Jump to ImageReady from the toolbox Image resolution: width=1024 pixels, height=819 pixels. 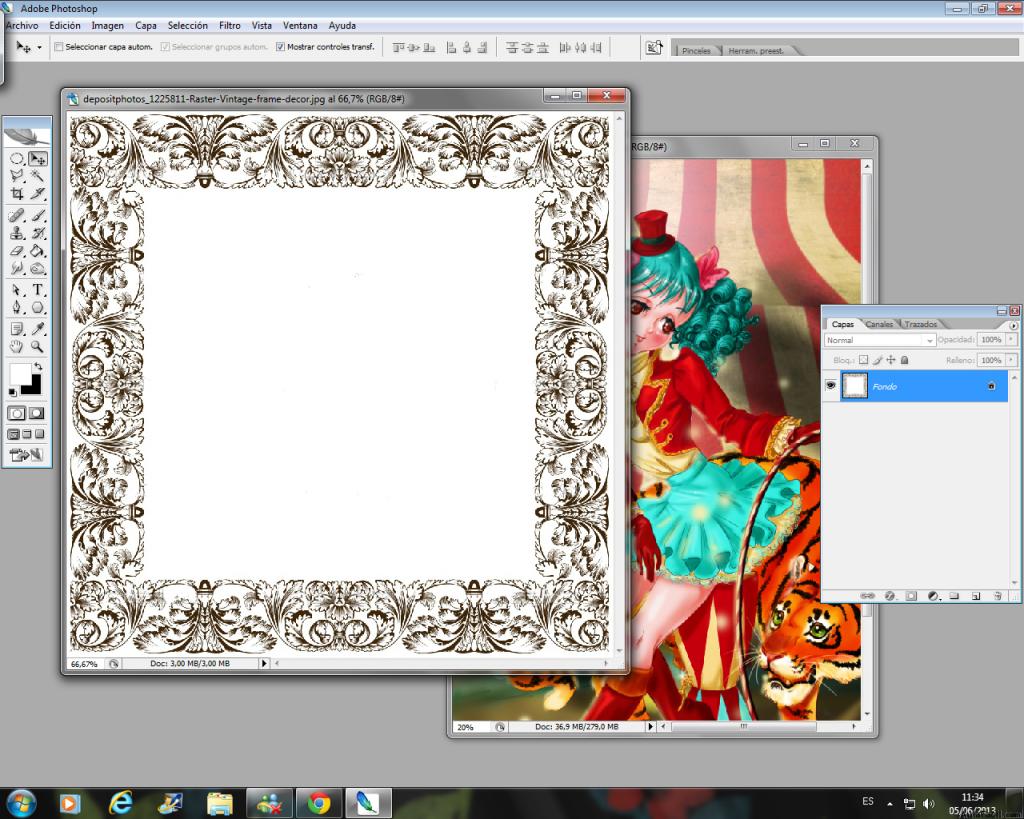[x=27, y=455]
